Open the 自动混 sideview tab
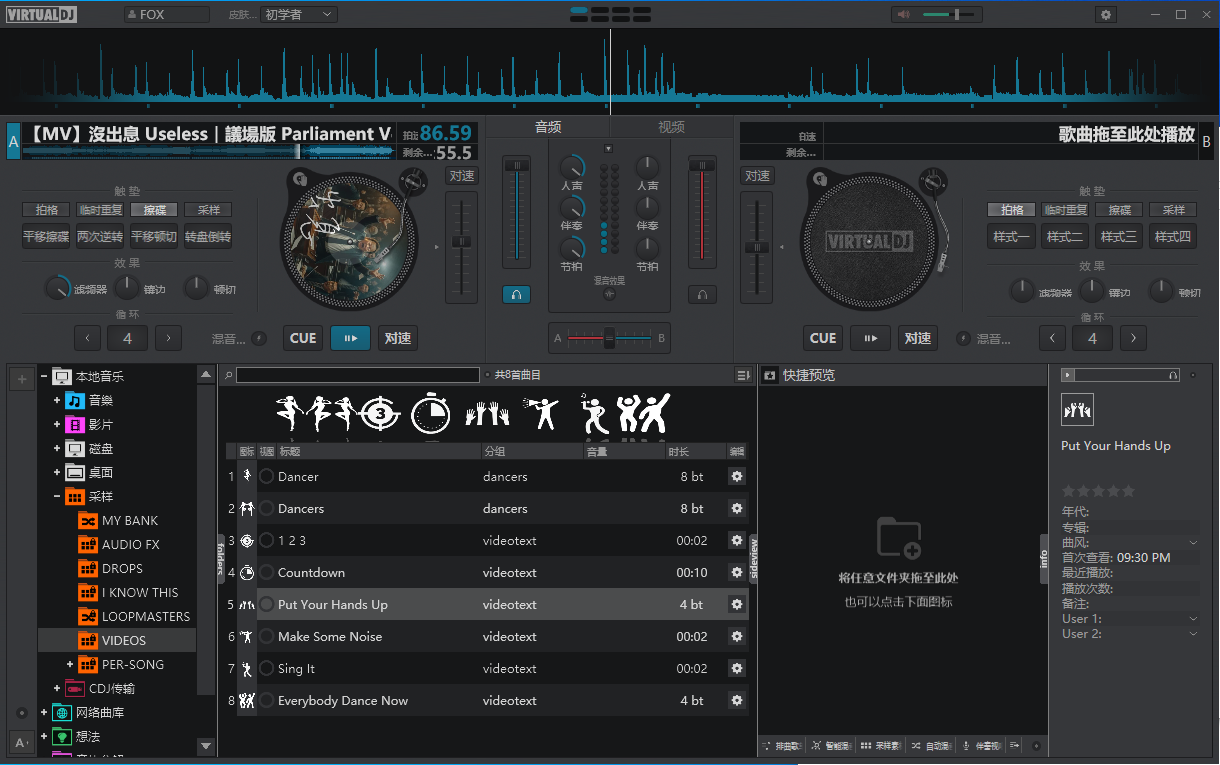Image resolution: width=1220 pixels, height=765 pixels. click(931, 746)
